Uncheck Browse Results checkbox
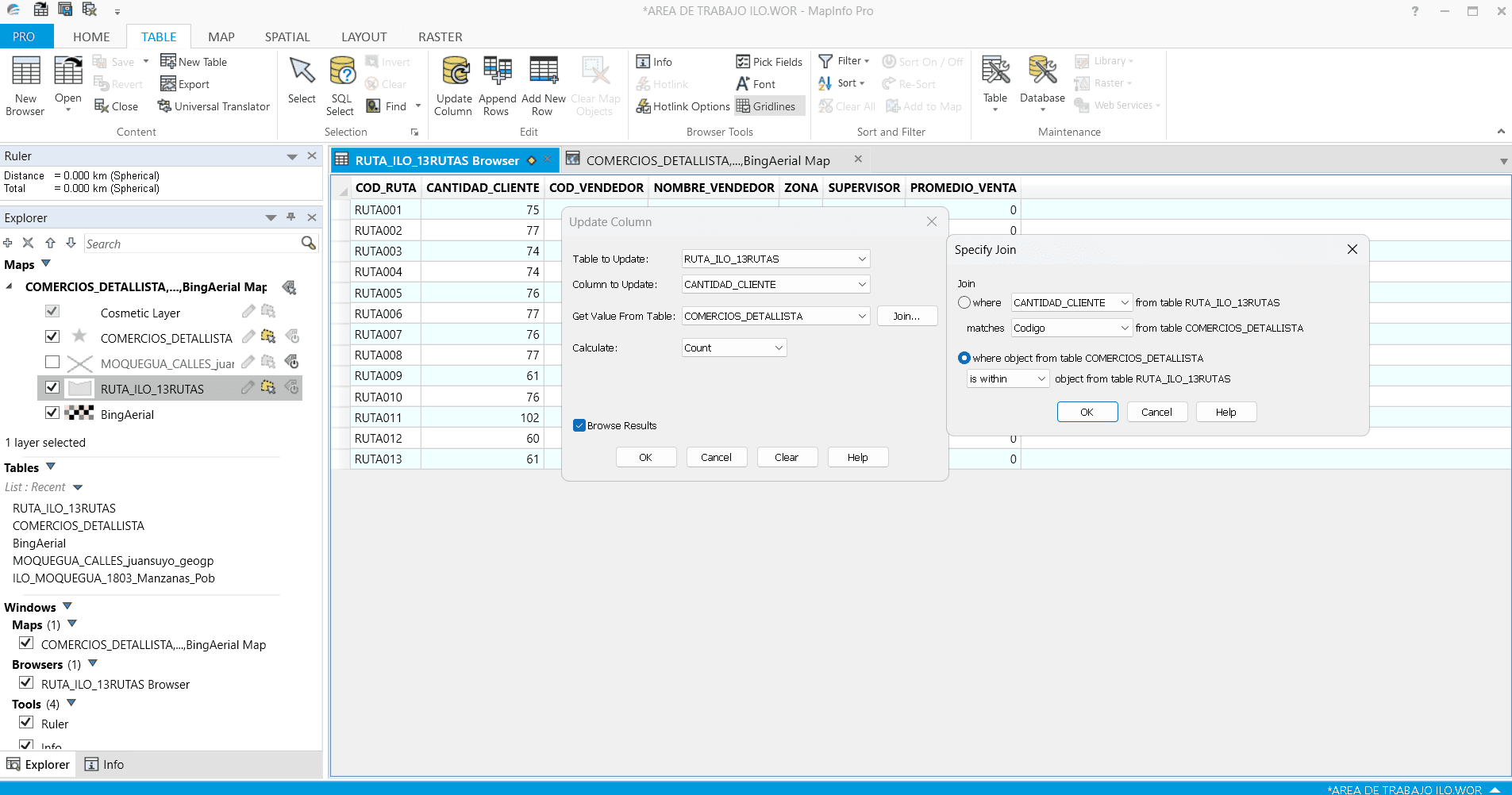 pos(579,425)
